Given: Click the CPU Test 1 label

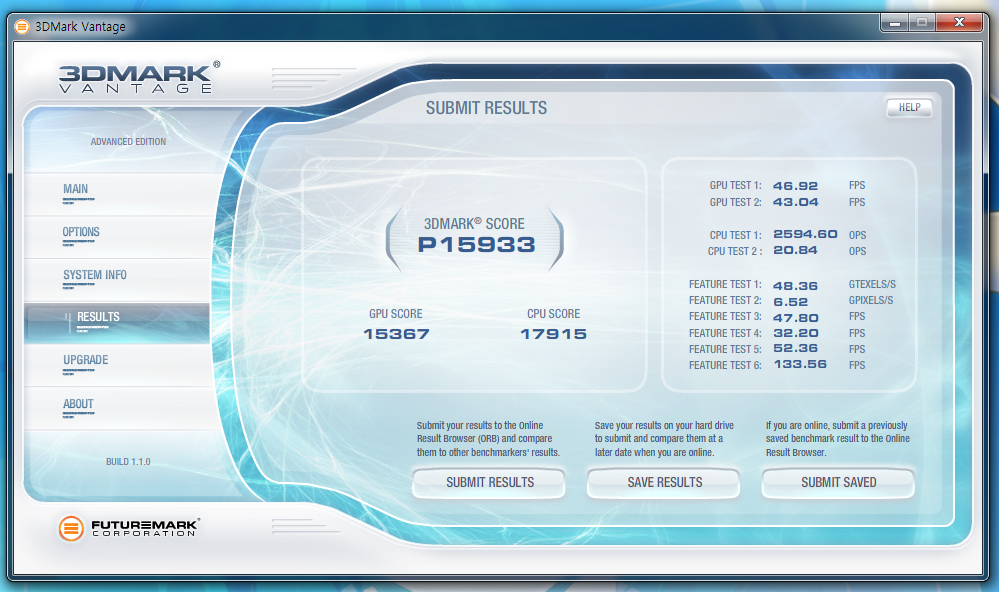Looking at the screenshot, I should 736,235.
